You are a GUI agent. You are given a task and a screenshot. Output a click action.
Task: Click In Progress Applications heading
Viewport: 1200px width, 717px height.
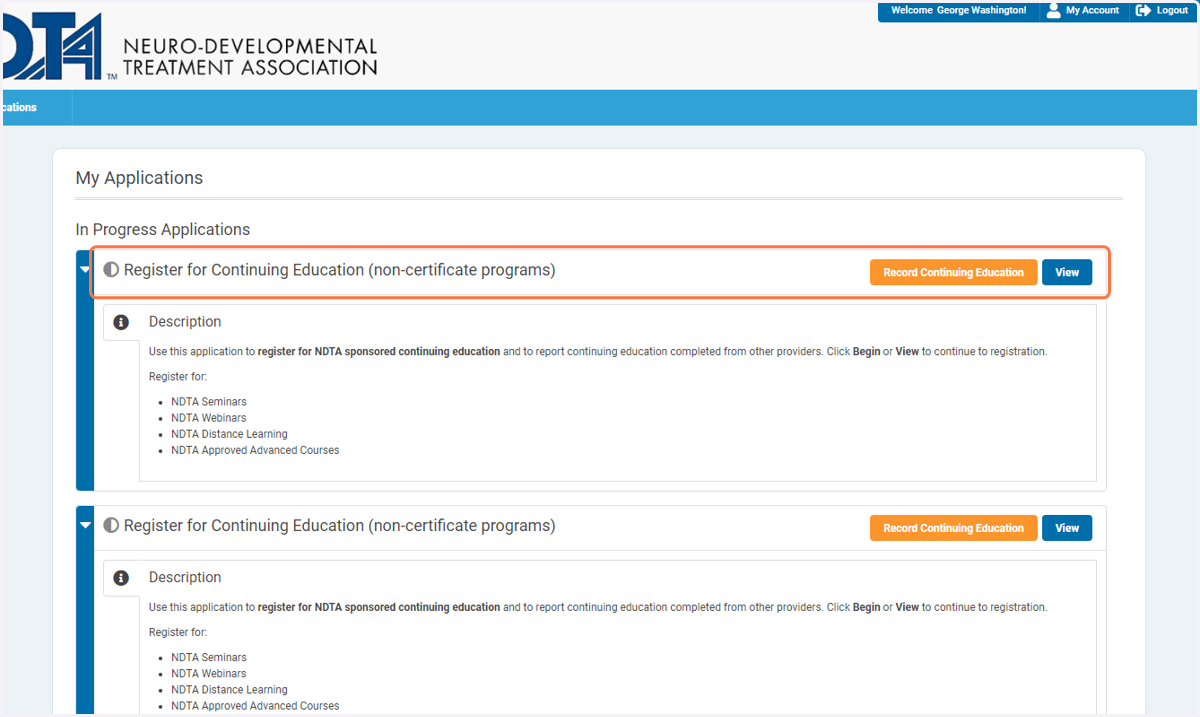[163, 230]
